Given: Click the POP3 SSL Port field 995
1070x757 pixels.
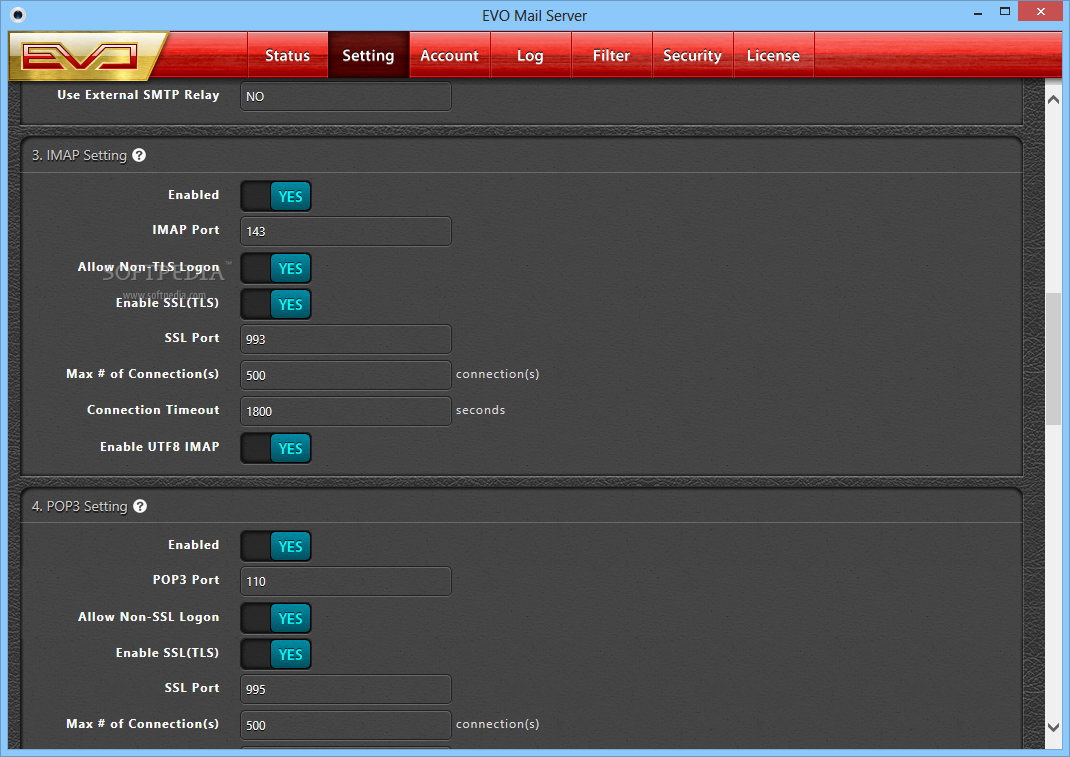Looking at the screenshot, I should pos(346,689).
